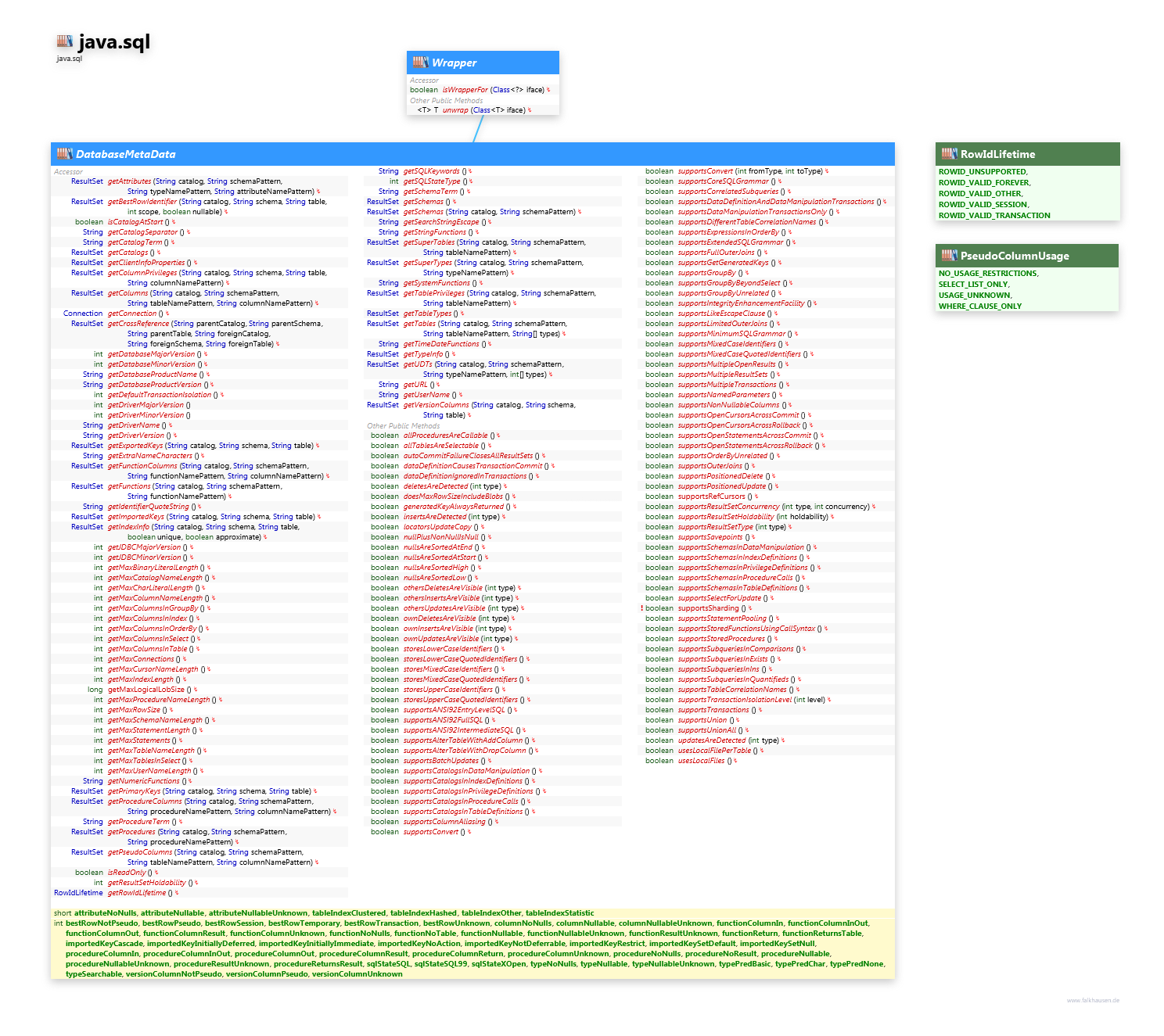Select the getUDTs method
Image resolution: width=1164 pixels, height=1036 pixels.
coord(418,364)
